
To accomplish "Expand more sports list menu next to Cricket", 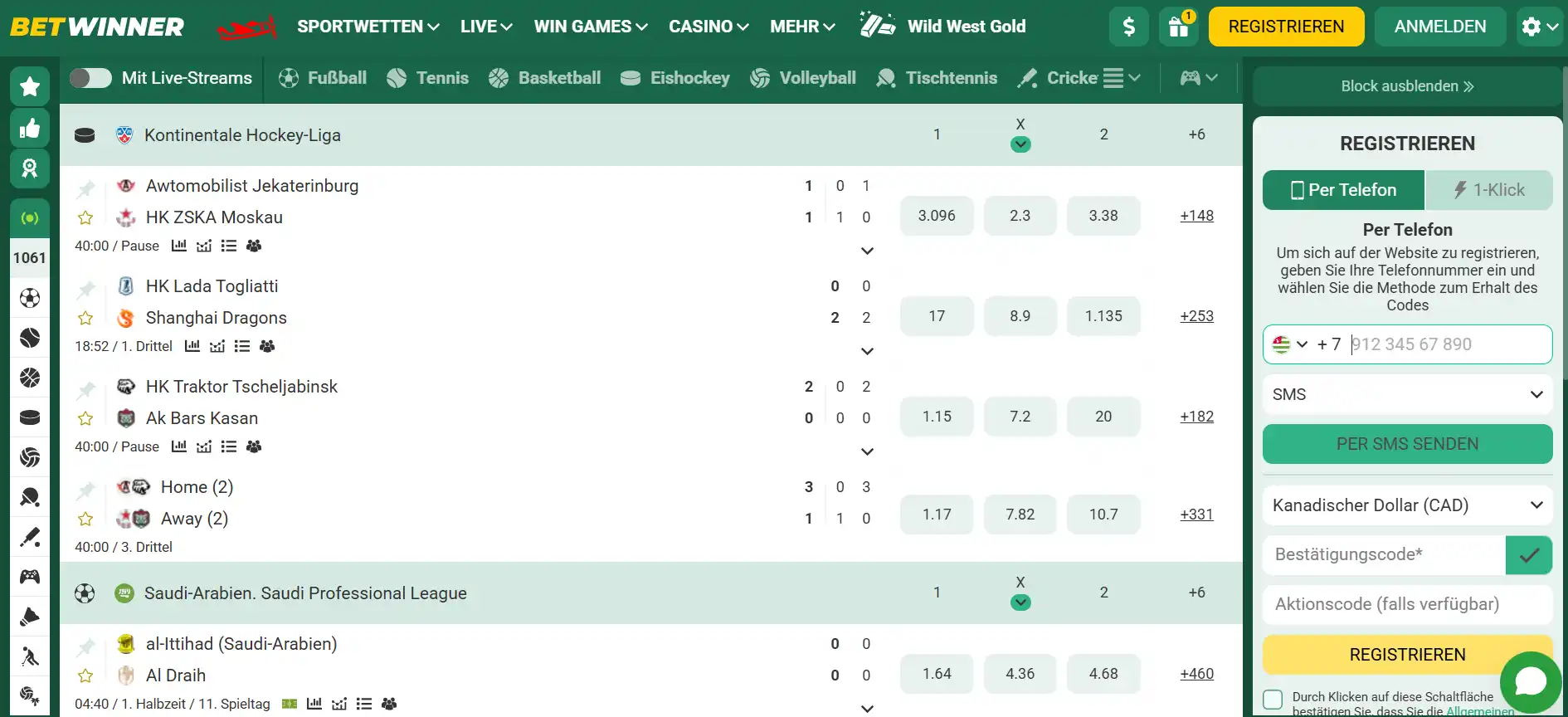I will click(x=1122, y=78).
